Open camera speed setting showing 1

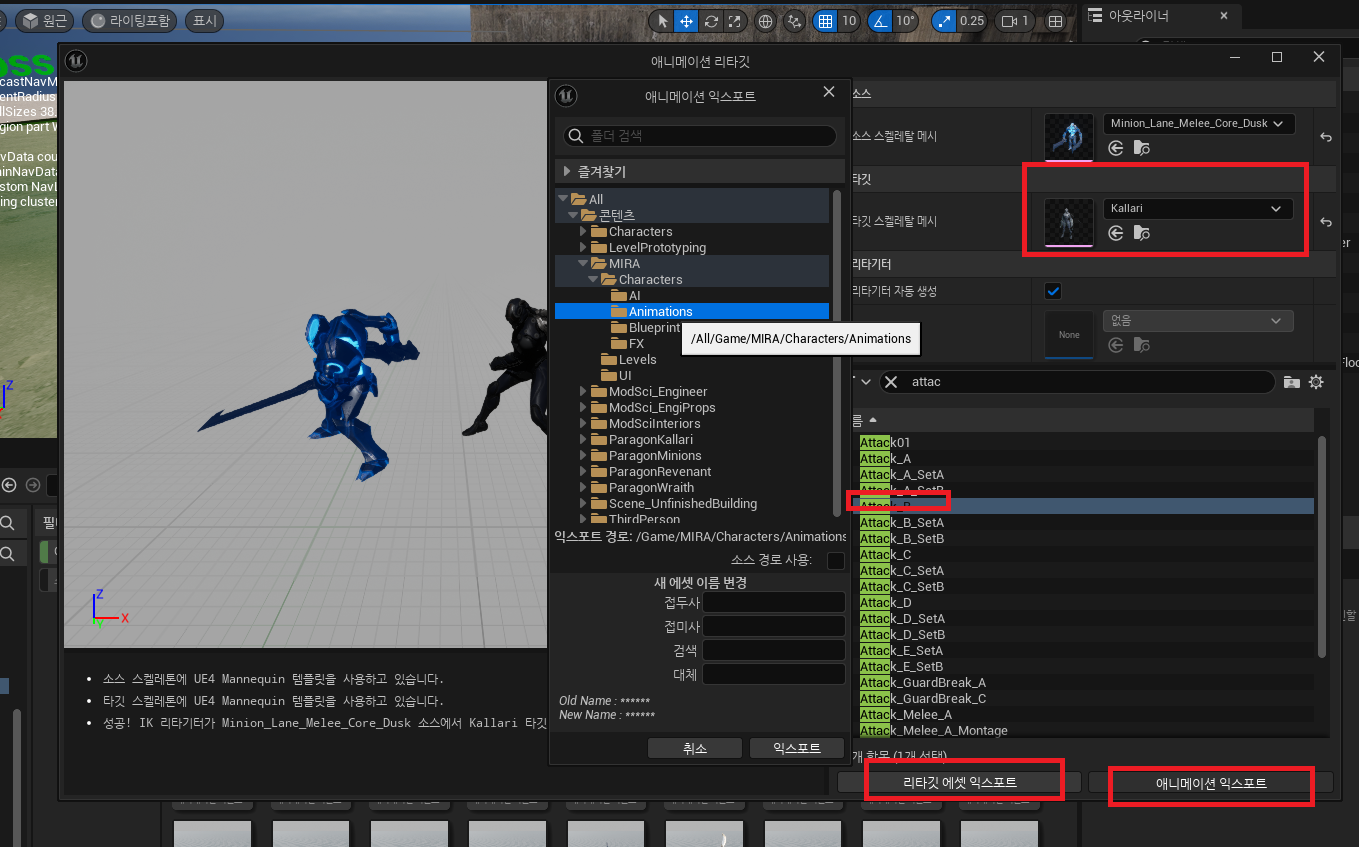tap(1016, 21)
